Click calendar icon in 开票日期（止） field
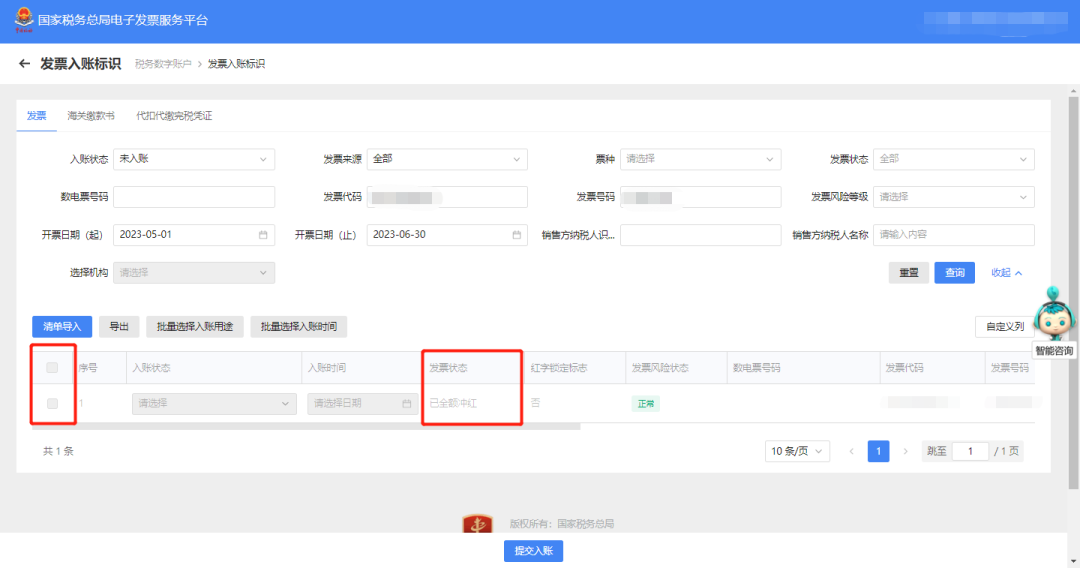Image resolution: width=1080 pixels, height=568 pixels. (x=516, y=235)
